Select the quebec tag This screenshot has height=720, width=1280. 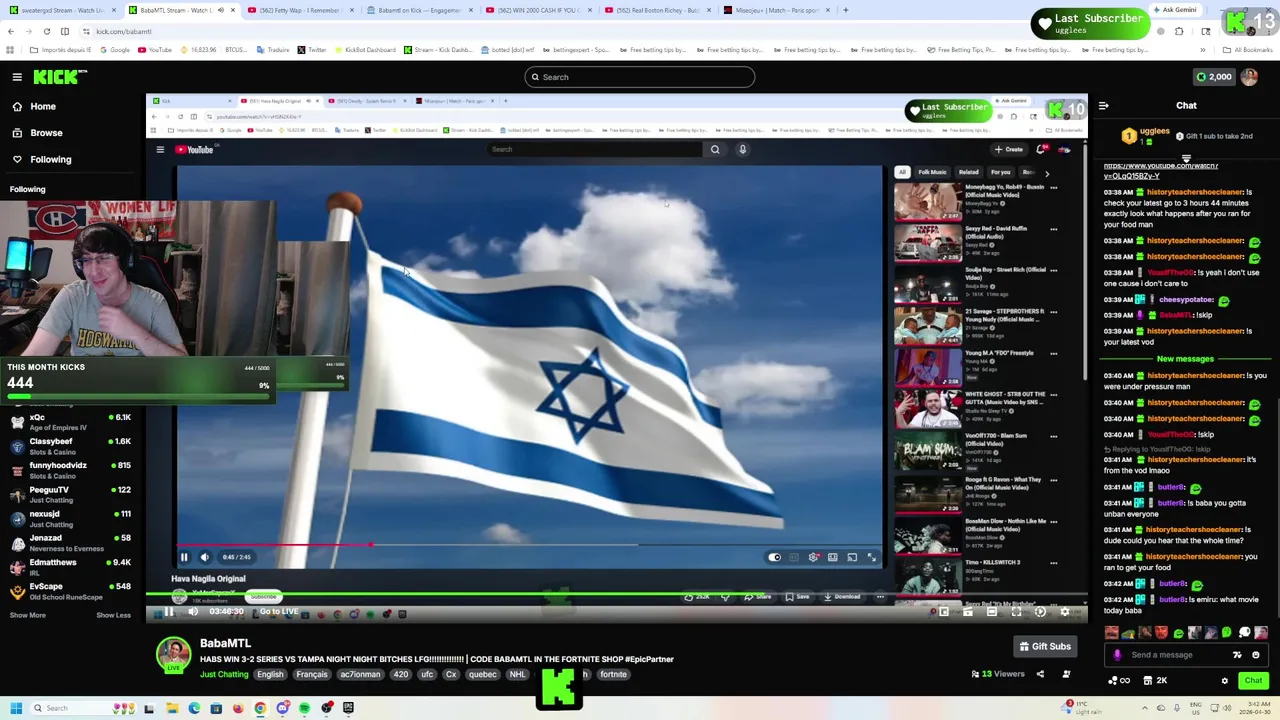(482, 674)
